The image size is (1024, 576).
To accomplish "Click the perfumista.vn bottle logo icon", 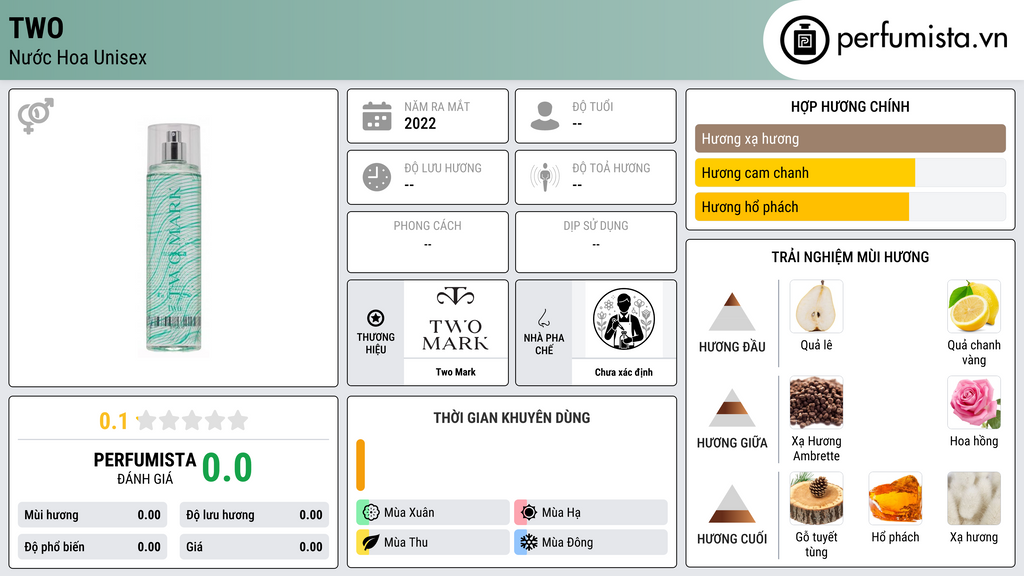I will pyautogui.click(x=804, y=40).
